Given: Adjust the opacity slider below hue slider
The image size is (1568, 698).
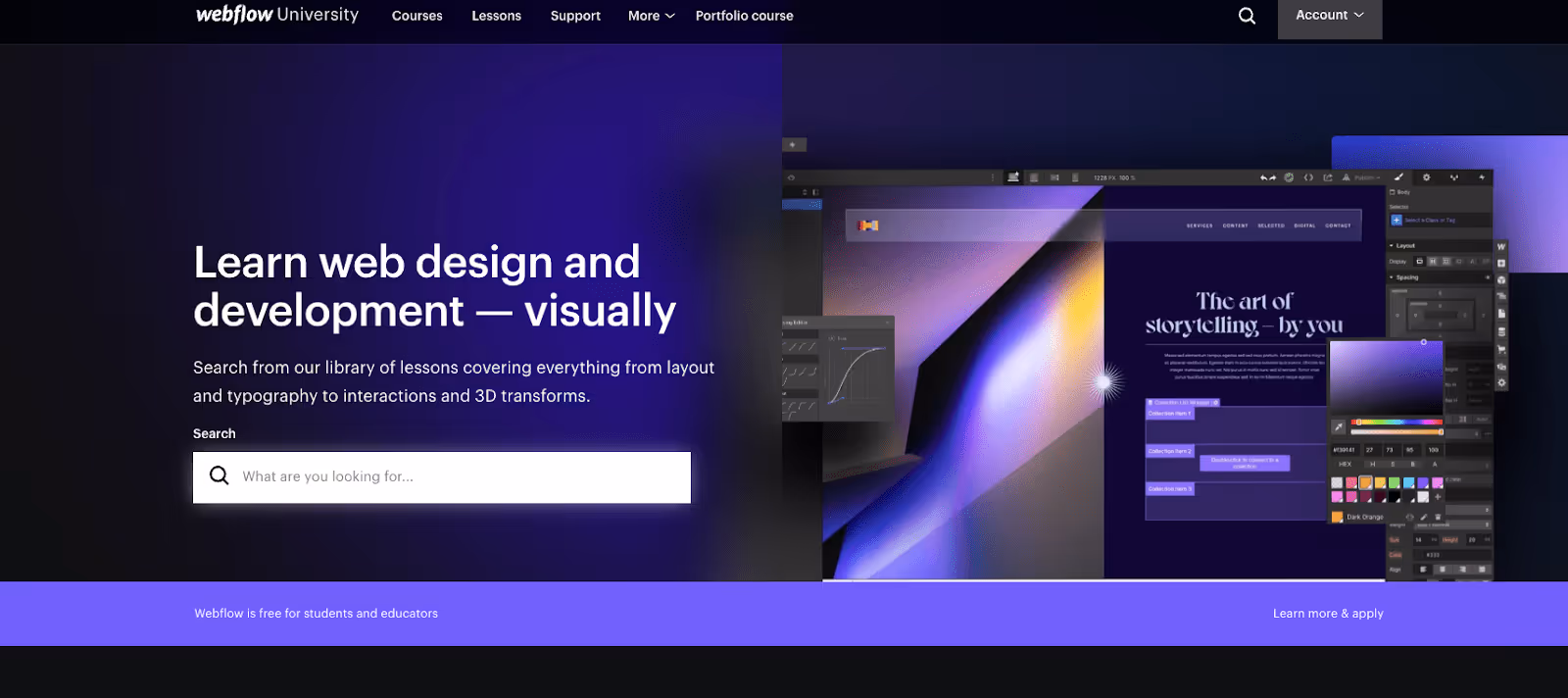Looking at the screenshot, I should tap(1396, 432).
